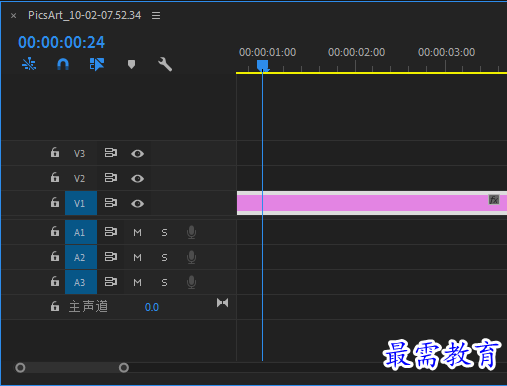Image resolution: width=507 pixels, height=386 pixels.
Task: Solo track A1 with S button
Action: pyautogui.click(x=164, y=232)
